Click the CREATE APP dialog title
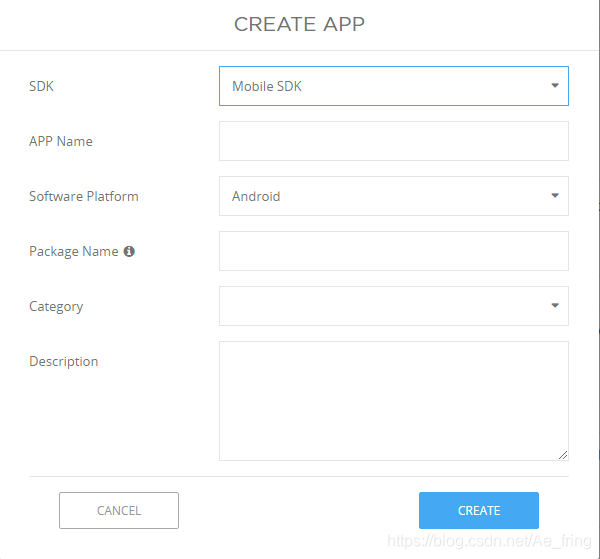The image size is (600, 559). 299,24
